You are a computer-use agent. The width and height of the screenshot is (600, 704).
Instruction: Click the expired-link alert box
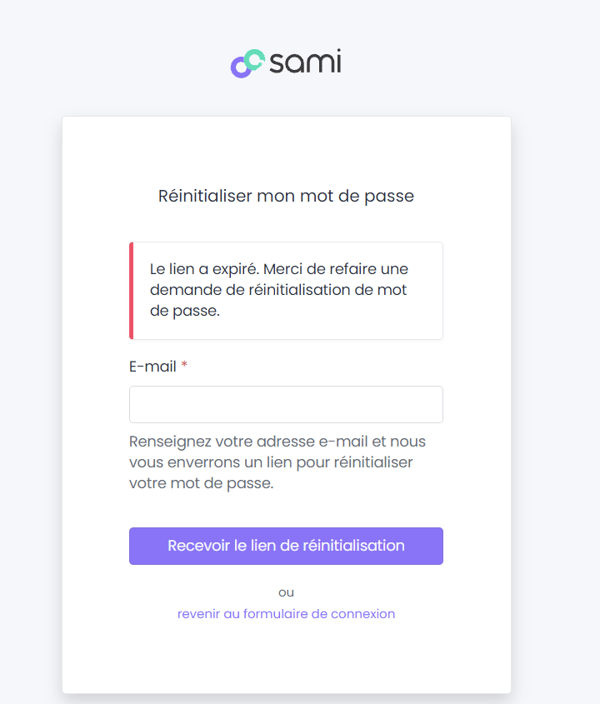[x=286, y=290]
